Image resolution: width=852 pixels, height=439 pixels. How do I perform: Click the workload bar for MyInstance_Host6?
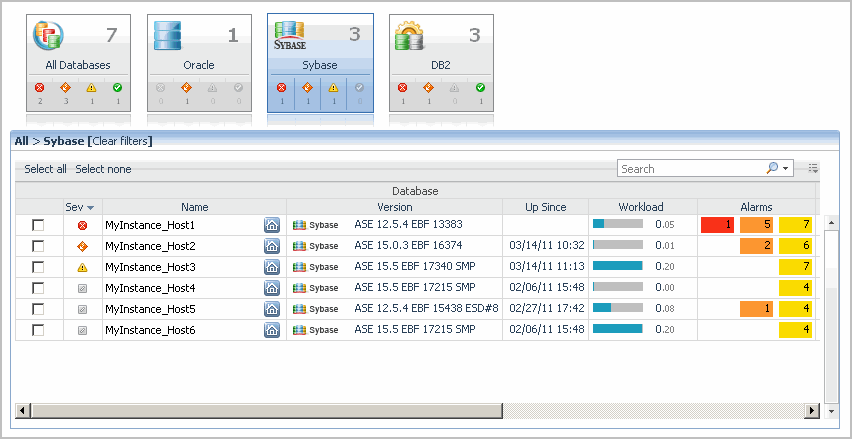click(x=618, y=329)
